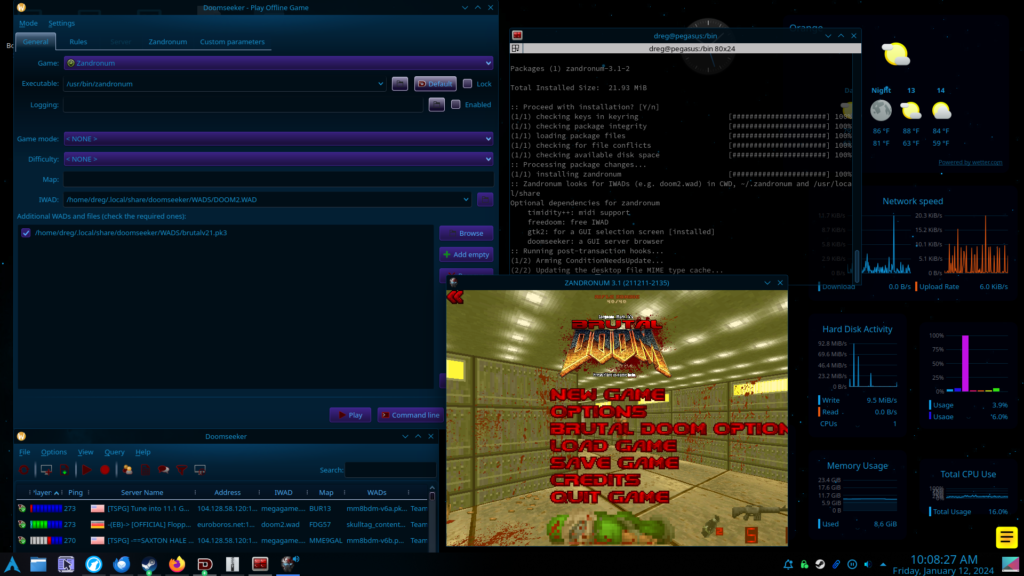Click the red terminal taskbar icon
The image size is (1024, 576).
click(260, 564)
